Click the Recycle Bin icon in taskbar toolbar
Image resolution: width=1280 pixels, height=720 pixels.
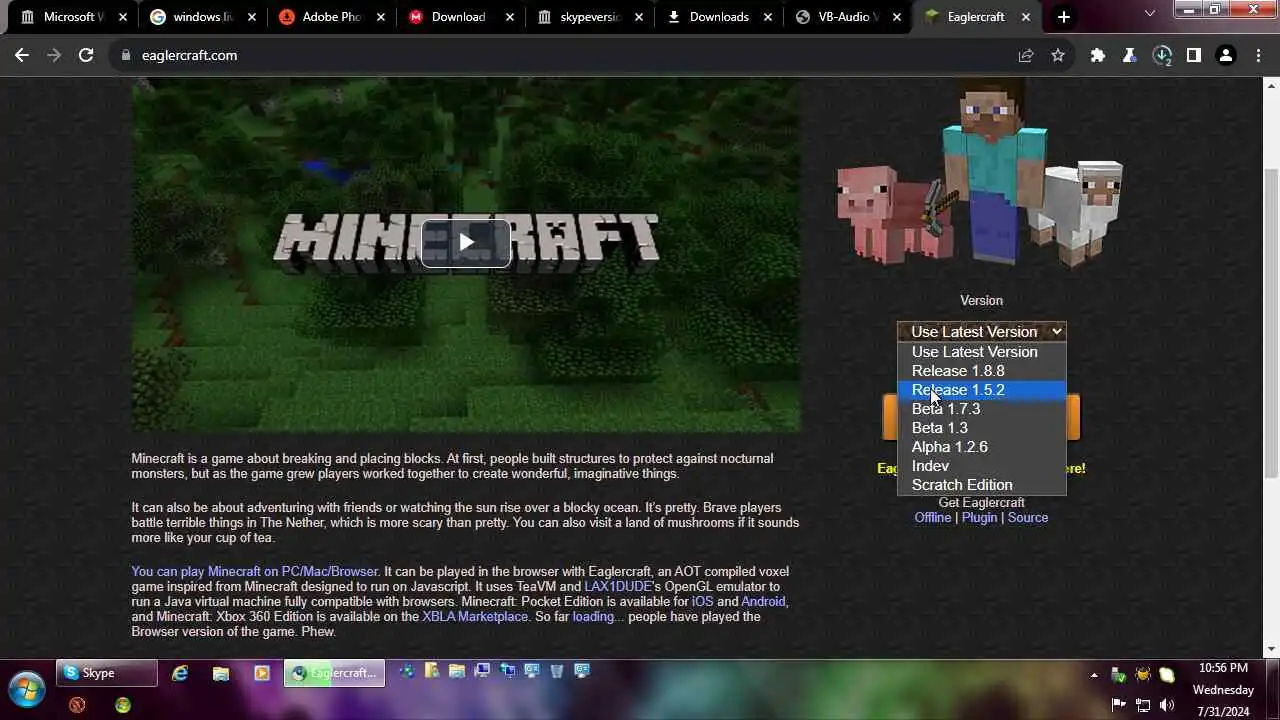pyautogui.click(x=557, y=671)
